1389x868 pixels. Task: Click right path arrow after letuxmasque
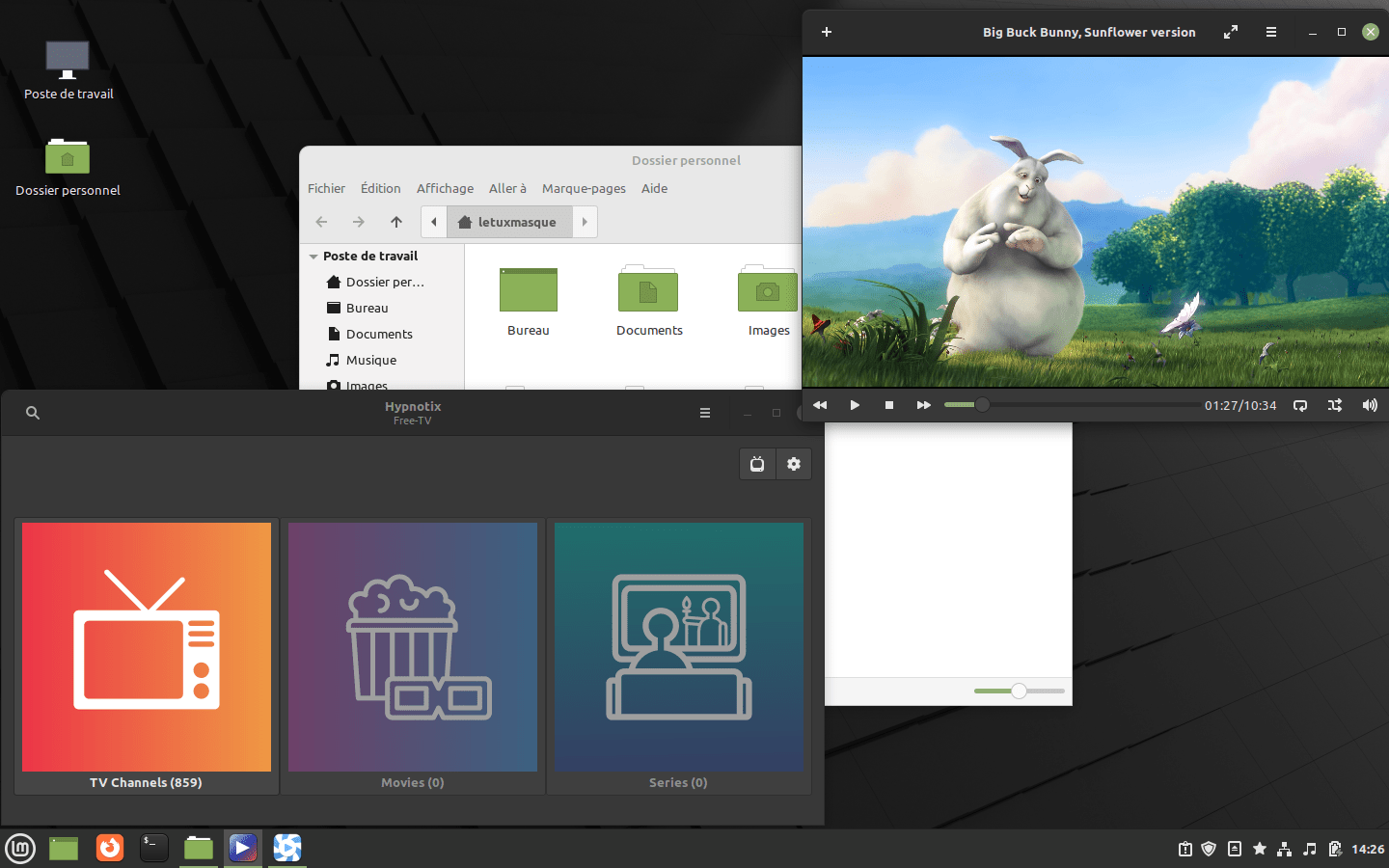pos(585,222)
